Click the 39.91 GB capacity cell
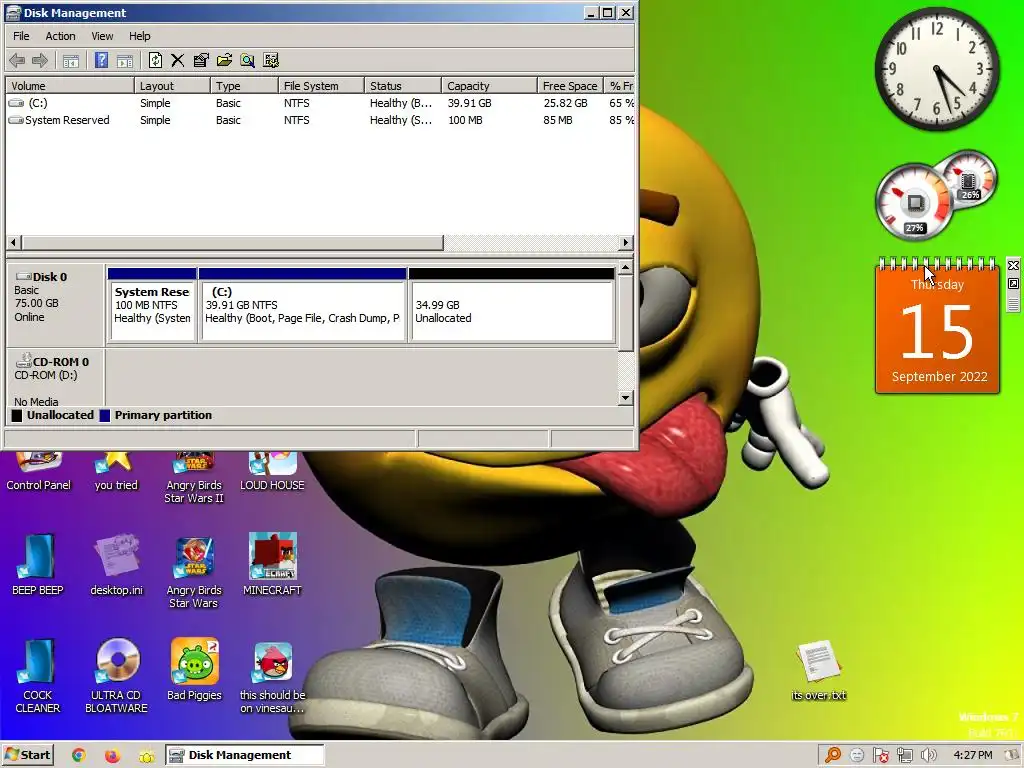This screenshot has height=768, width=1024. click(x=470, y=103)
